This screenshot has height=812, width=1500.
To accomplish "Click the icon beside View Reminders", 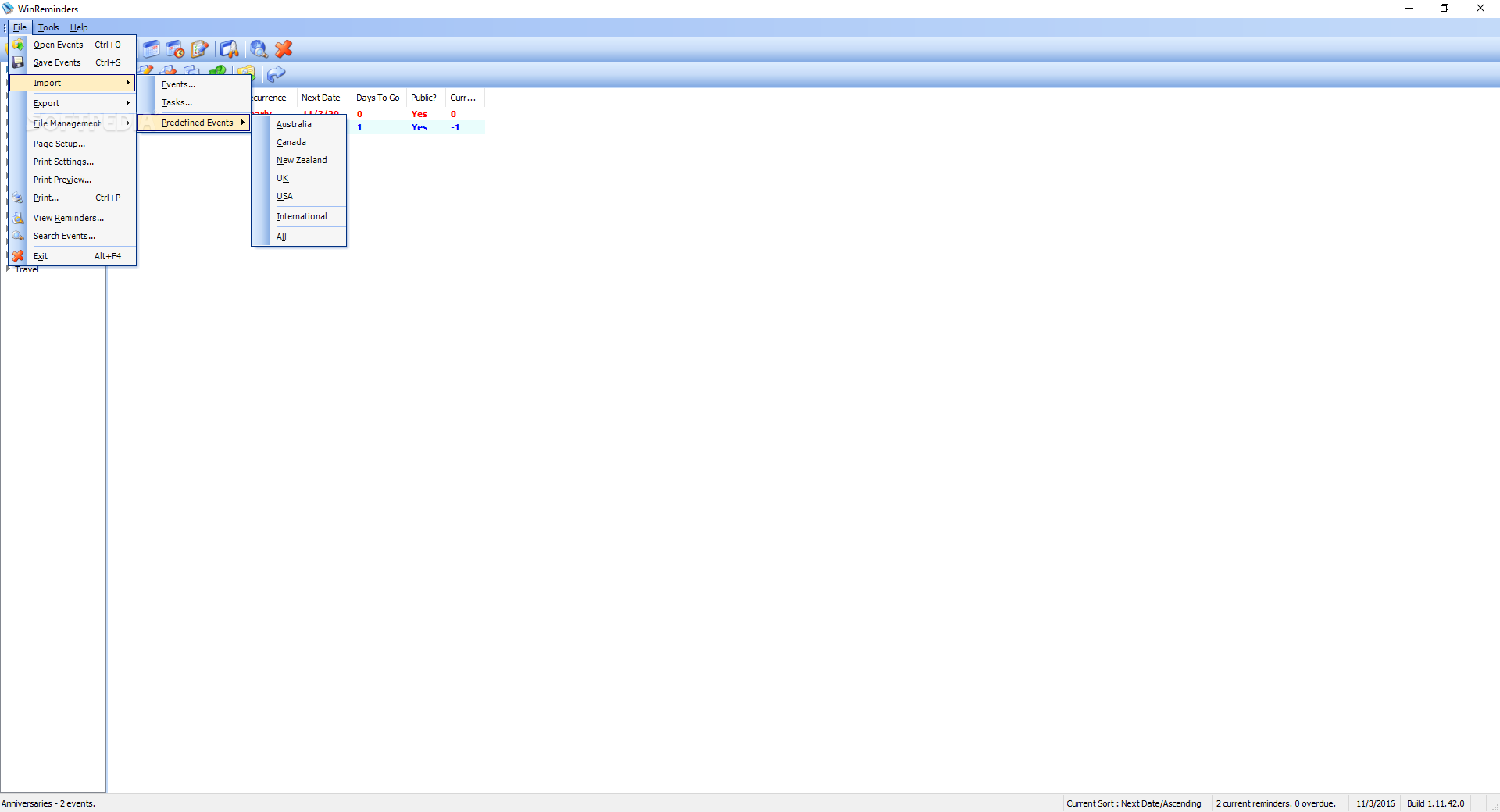I will (x=18, y=218).
